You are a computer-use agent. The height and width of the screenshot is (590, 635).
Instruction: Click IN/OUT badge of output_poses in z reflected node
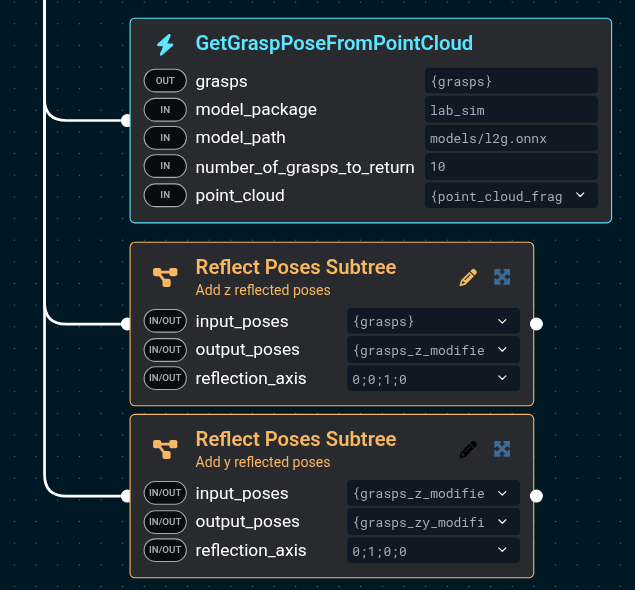(165, 349)
